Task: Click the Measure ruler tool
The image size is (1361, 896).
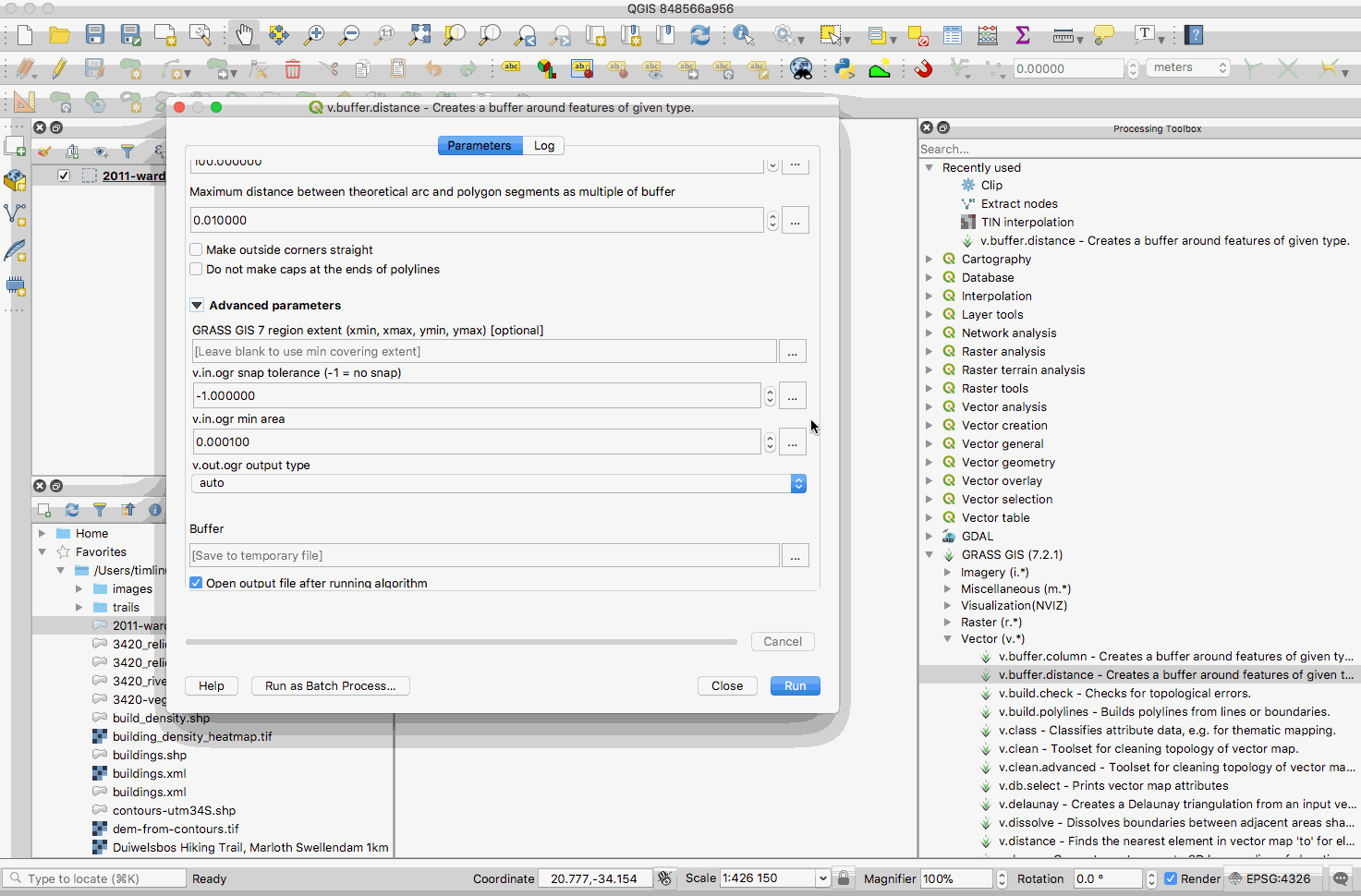Action: click(1063, 35)
